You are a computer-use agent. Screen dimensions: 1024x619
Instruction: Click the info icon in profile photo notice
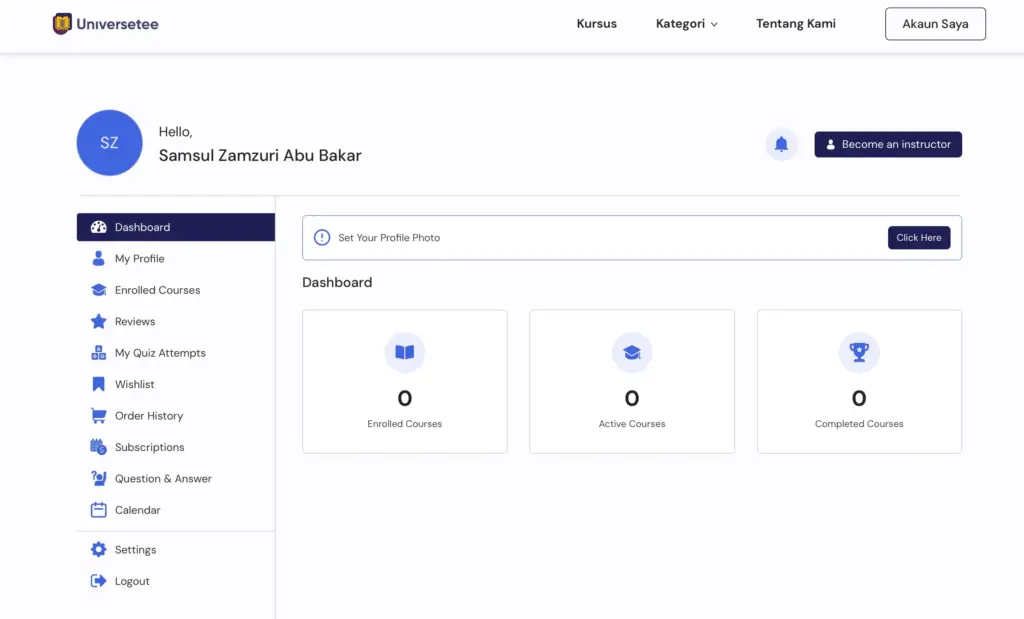coord(322,238)
